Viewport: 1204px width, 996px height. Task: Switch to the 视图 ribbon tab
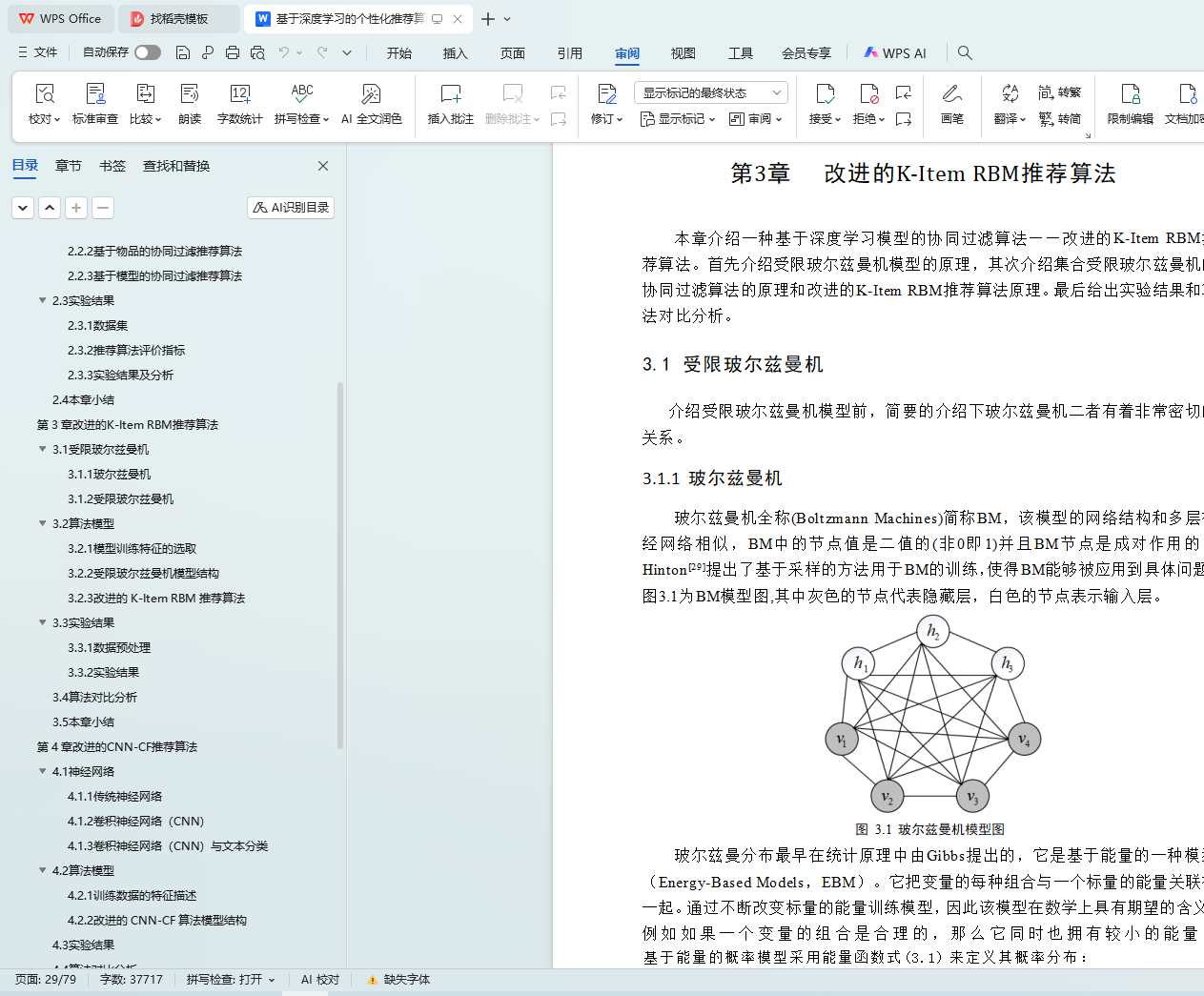coord(683,53)
